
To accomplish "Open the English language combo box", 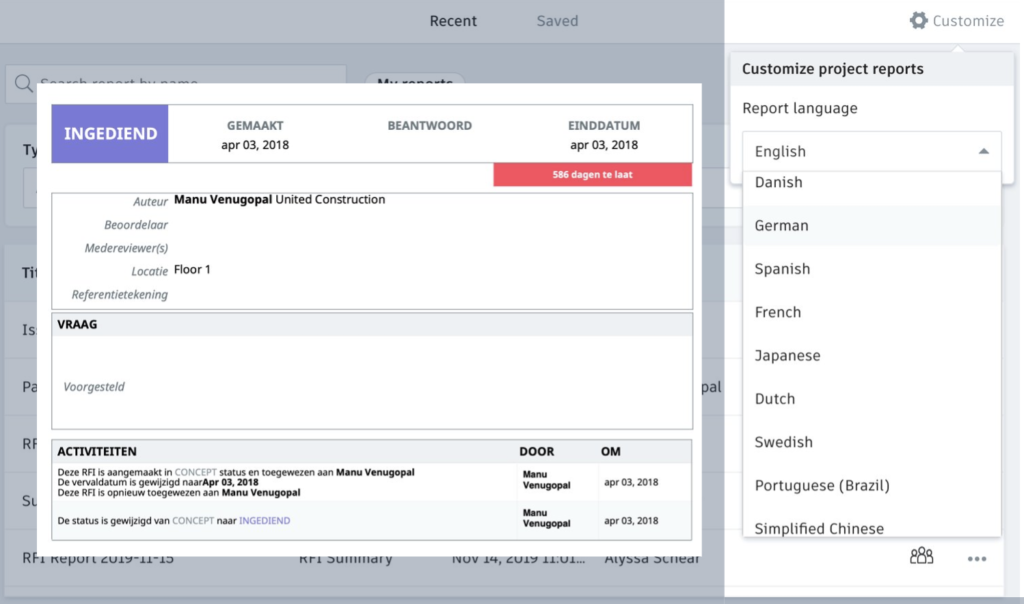I will [x=870, y=151].
